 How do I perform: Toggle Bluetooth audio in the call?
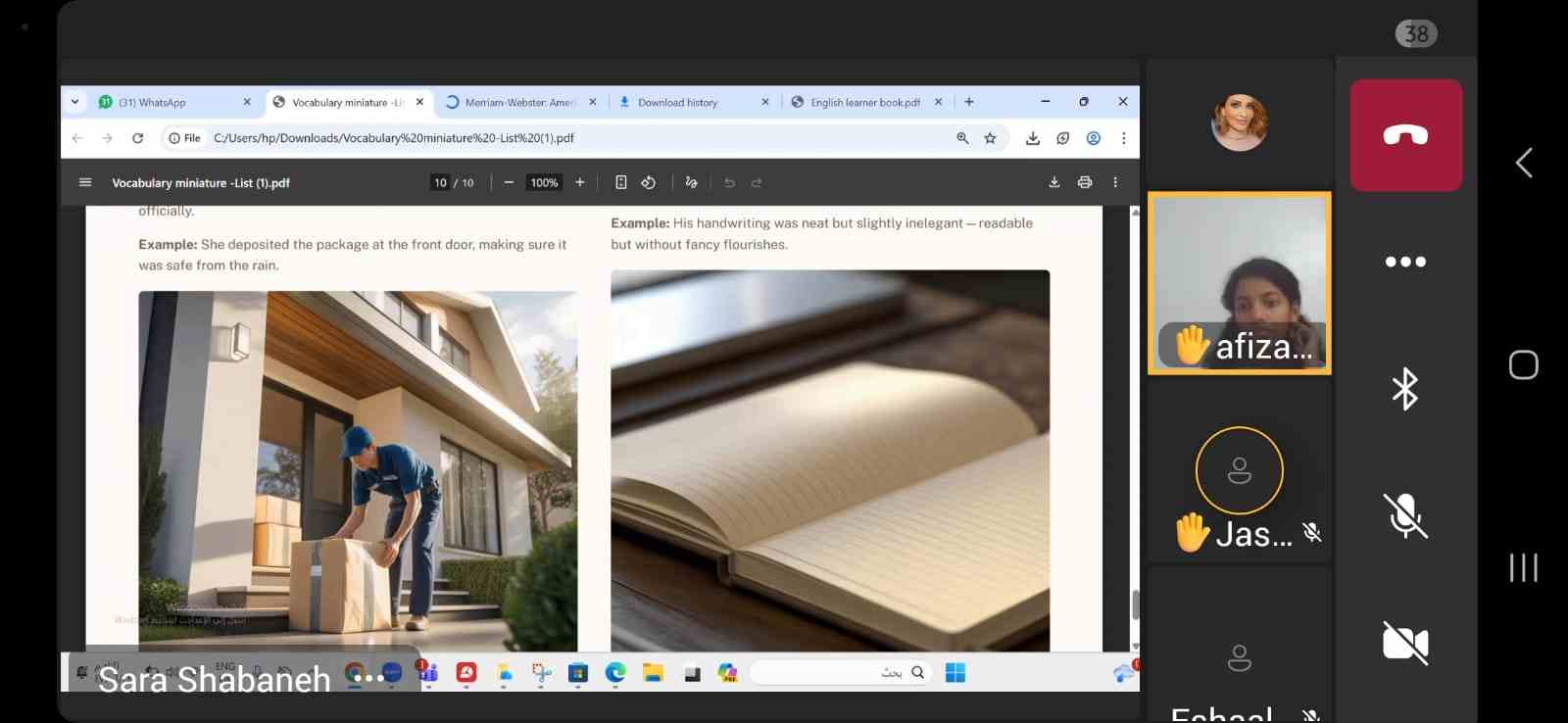click(x=1404, y=389)
